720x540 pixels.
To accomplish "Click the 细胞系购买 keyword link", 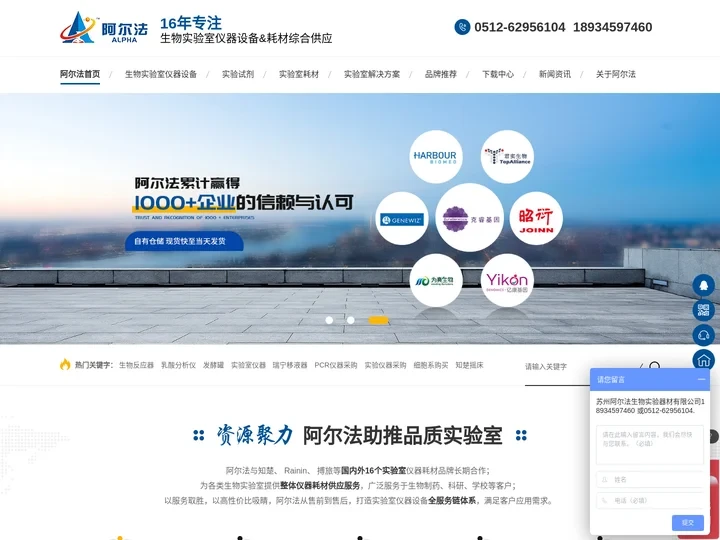I will (431, 365).
